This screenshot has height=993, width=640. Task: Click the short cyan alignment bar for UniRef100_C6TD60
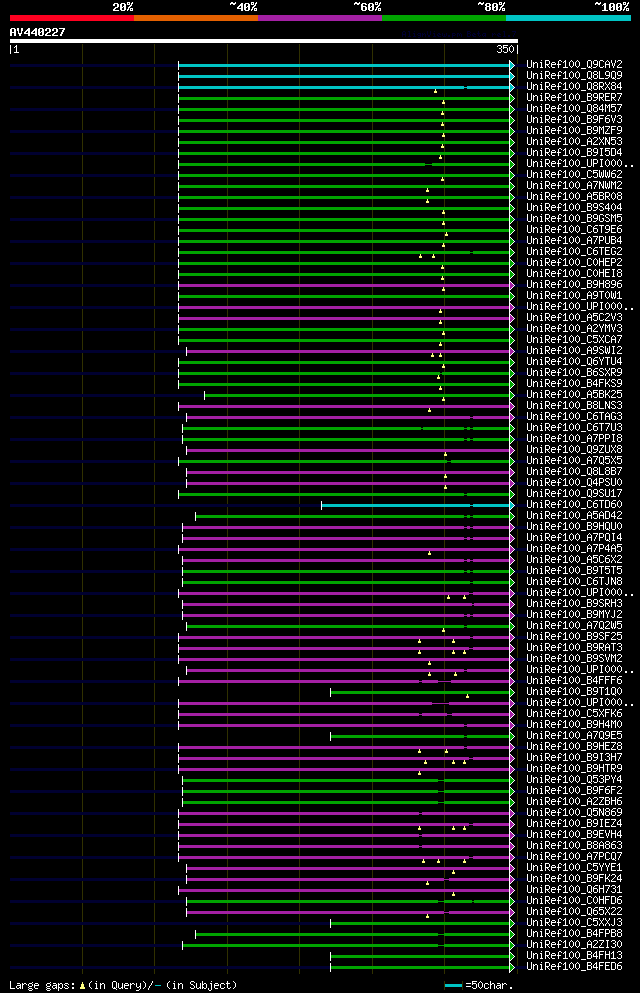coord(417,505)
